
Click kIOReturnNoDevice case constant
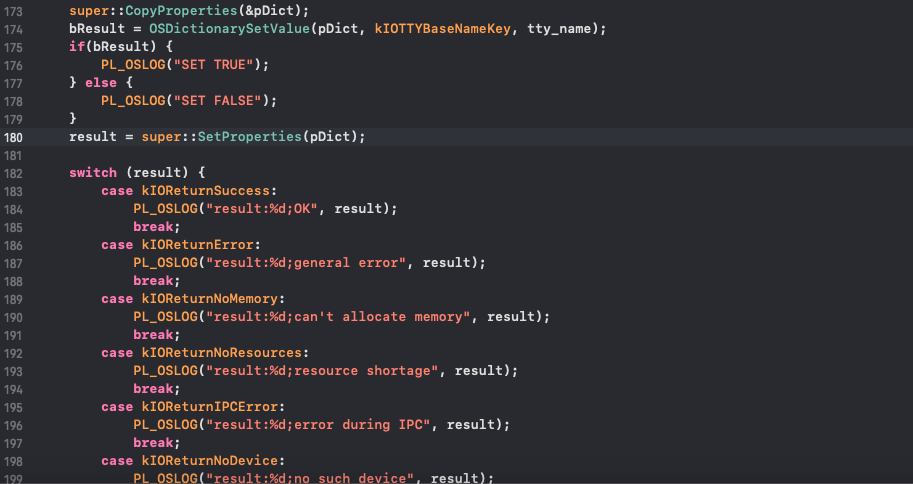pos(212,461)
